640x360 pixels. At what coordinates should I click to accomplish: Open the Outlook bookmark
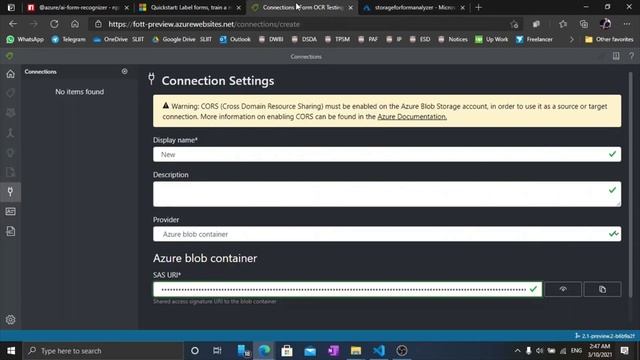tap(235, 40)
